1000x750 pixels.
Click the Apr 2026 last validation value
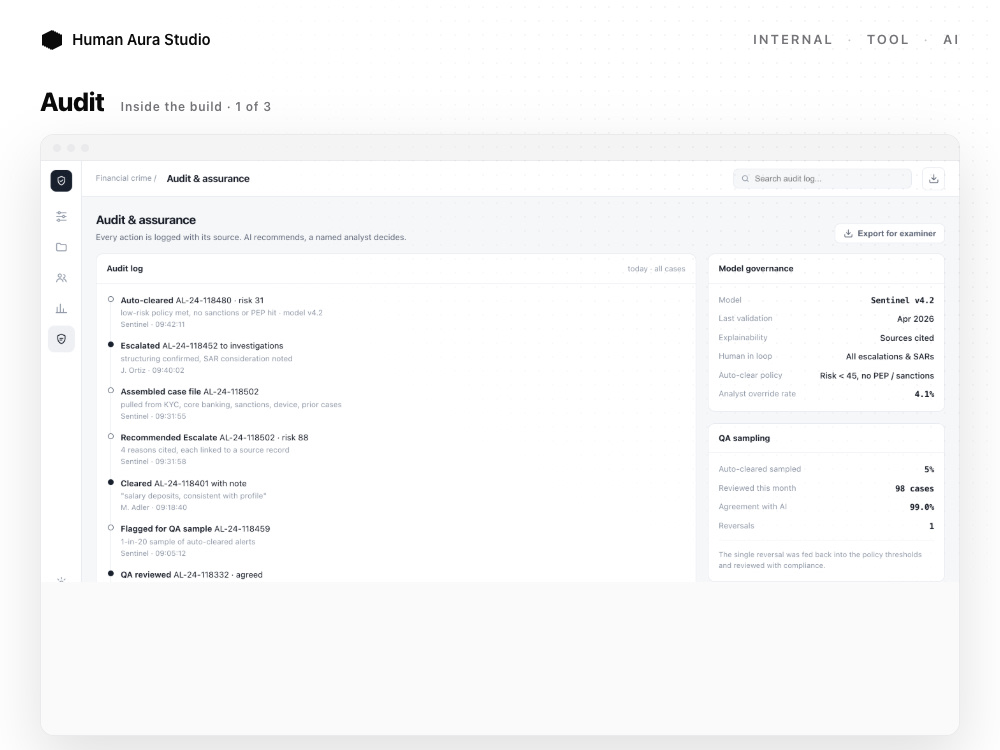[x=915, y=319]
